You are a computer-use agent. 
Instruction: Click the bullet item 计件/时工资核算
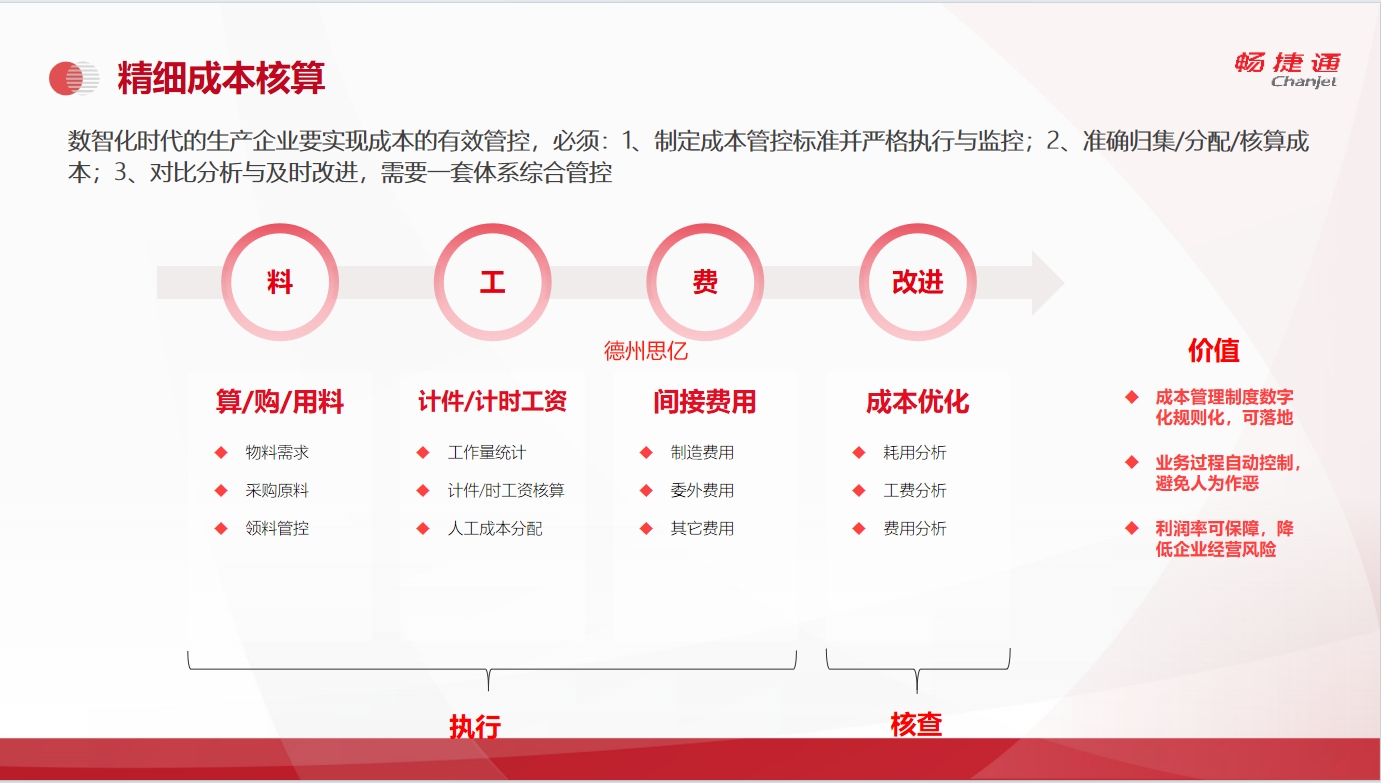(x=506, y=491)
